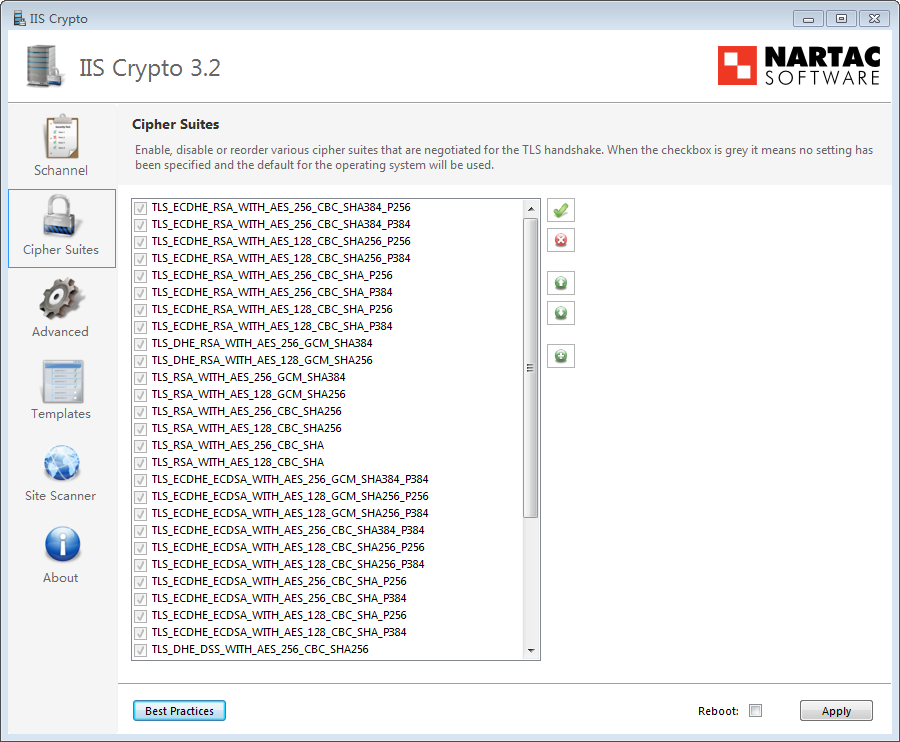Open the Schannel section

coord(61,146)
